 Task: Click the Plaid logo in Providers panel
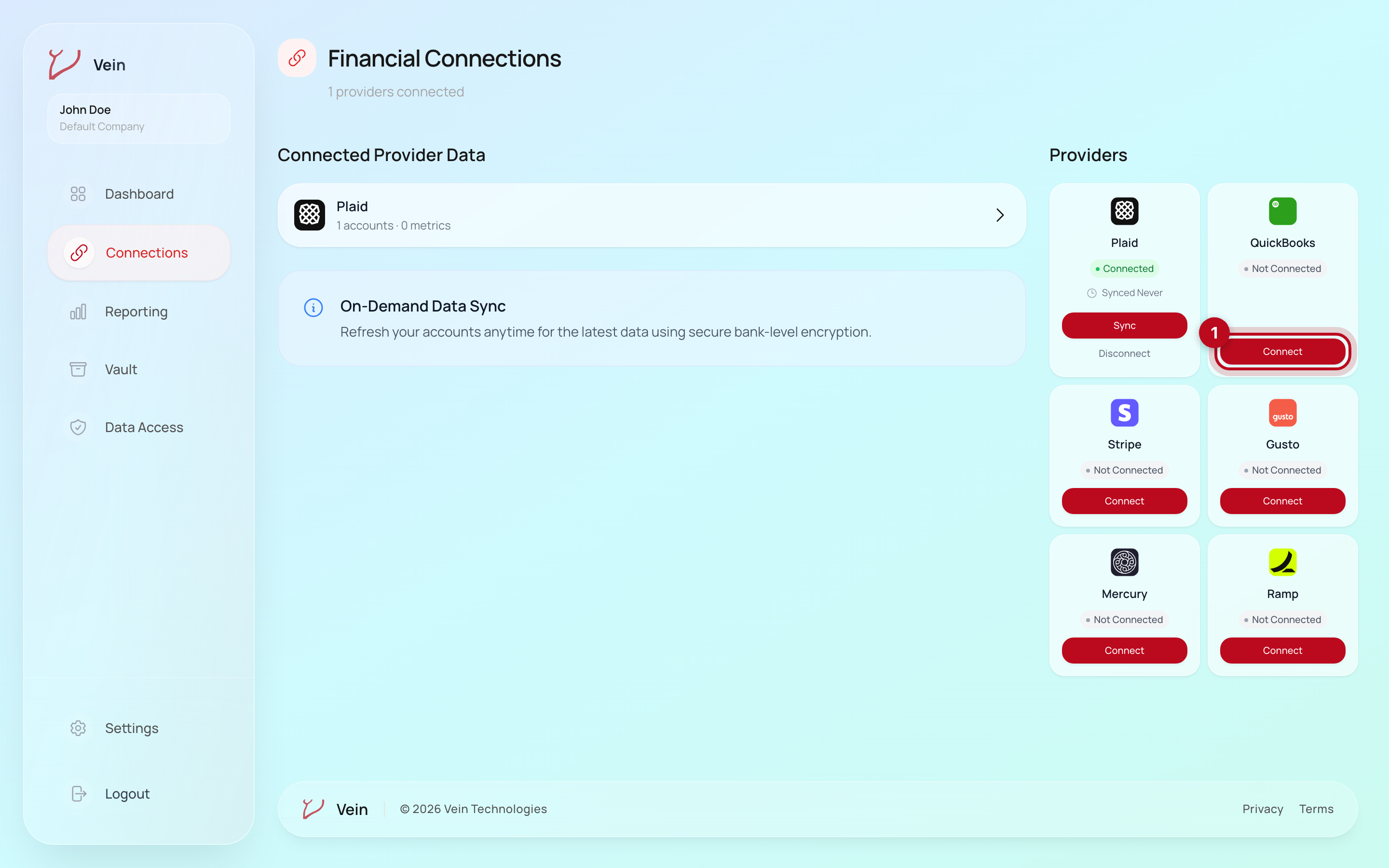point(1124,211)
